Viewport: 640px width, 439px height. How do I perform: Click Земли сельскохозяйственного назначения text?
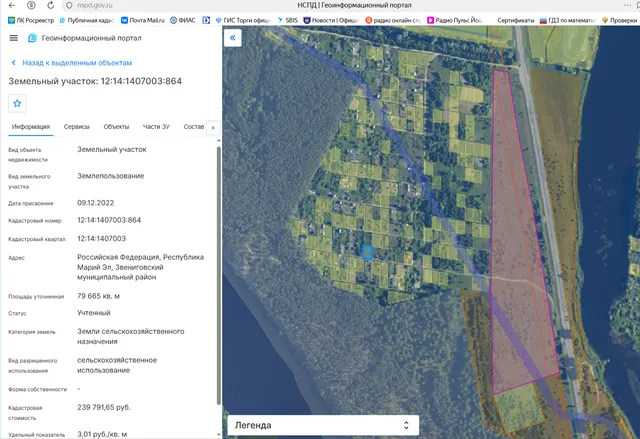coord(131,337)
